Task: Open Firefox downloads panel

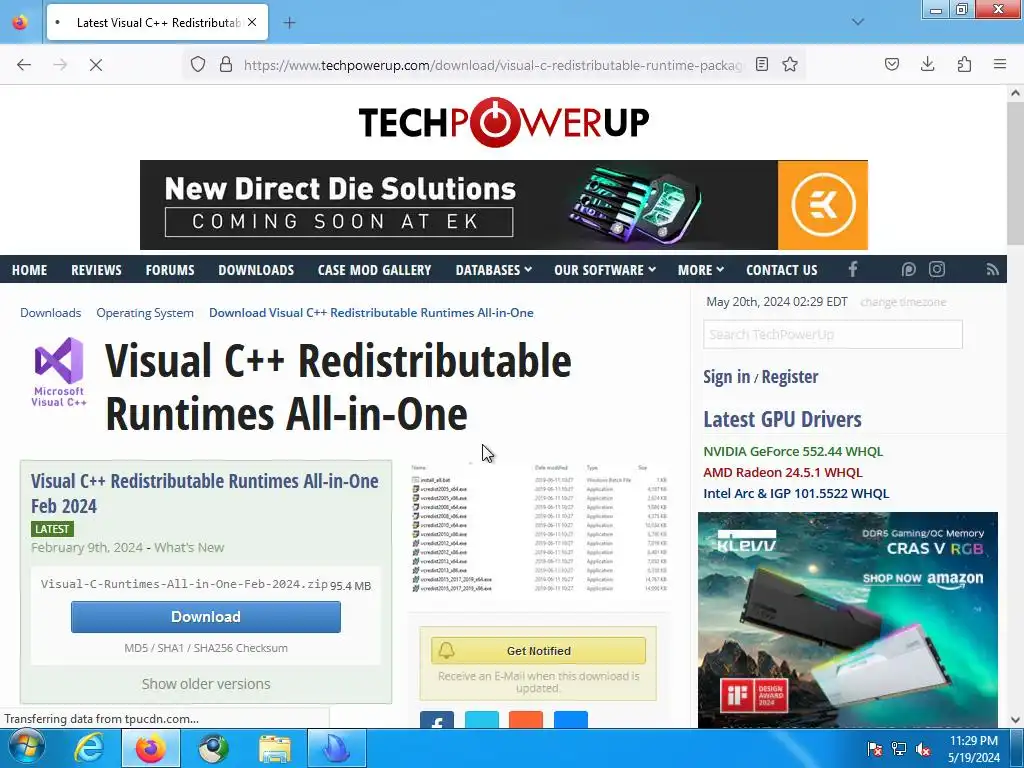Action: click(x=927, y=64)
